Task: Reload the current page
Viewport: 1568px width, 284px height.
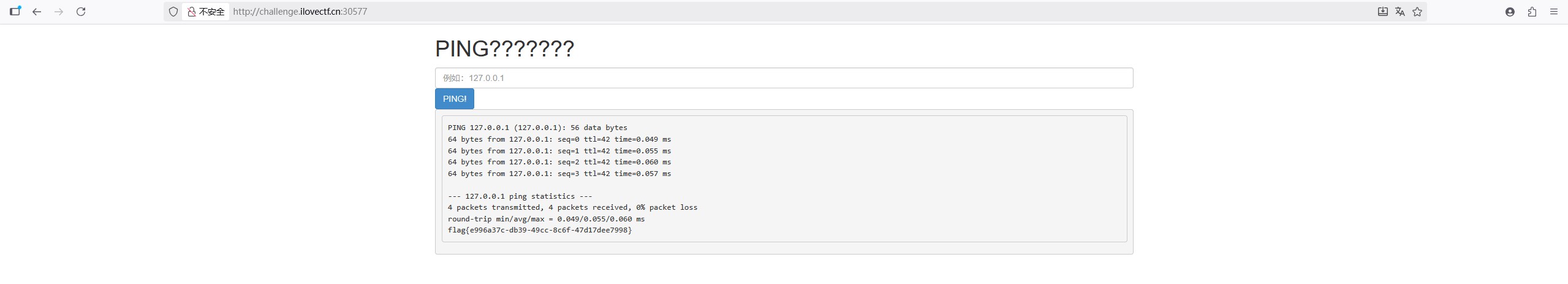Action: point(81,12)
